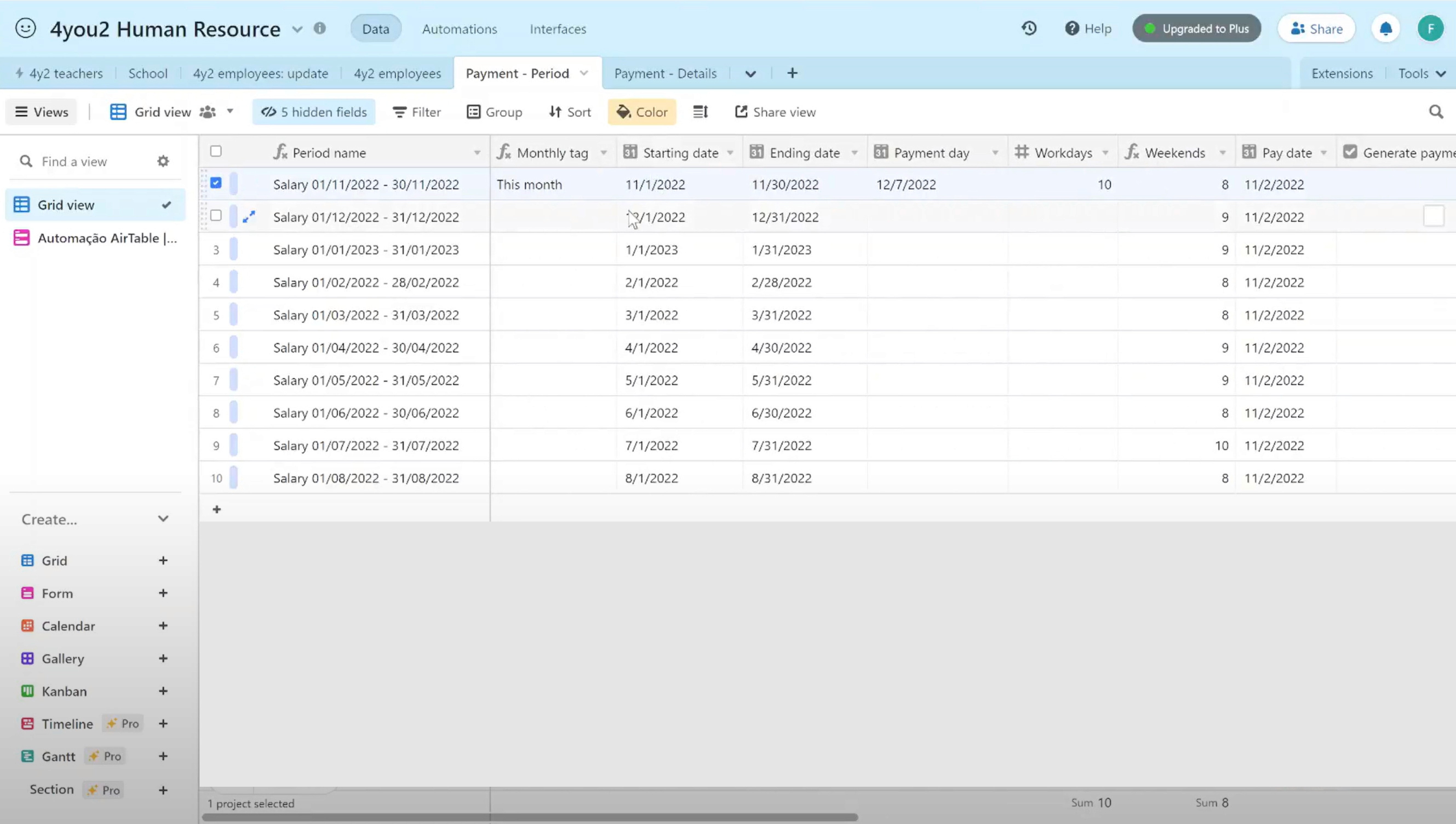
Task: Select Automação AirTable view in sidebar
Action: tap(95, 238)
